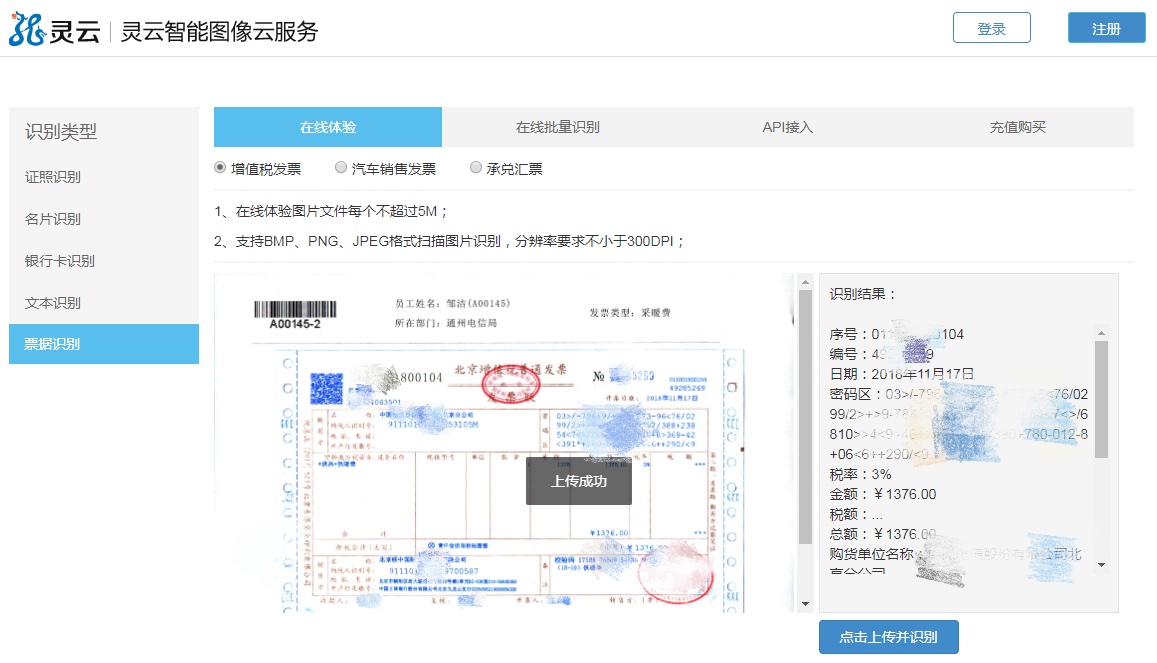Viewport: 1157px width, 663px height.
Task: Open the 在线批量识别 tab
Action: [x=557, y=127]
